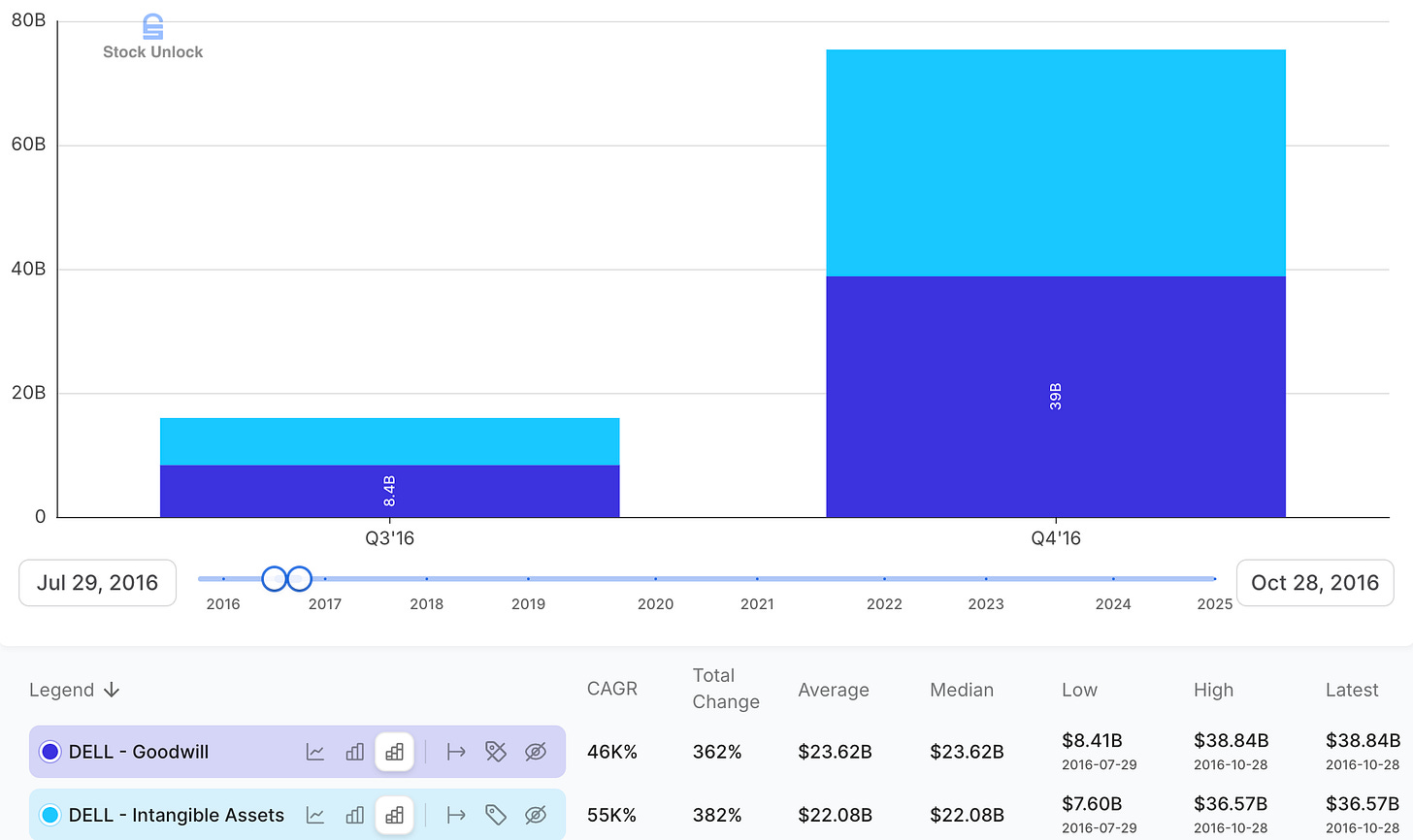Click the $23.62B Average value for Goodwill
The height and width of the screenshot is (840, 1413).
point(835,752)
